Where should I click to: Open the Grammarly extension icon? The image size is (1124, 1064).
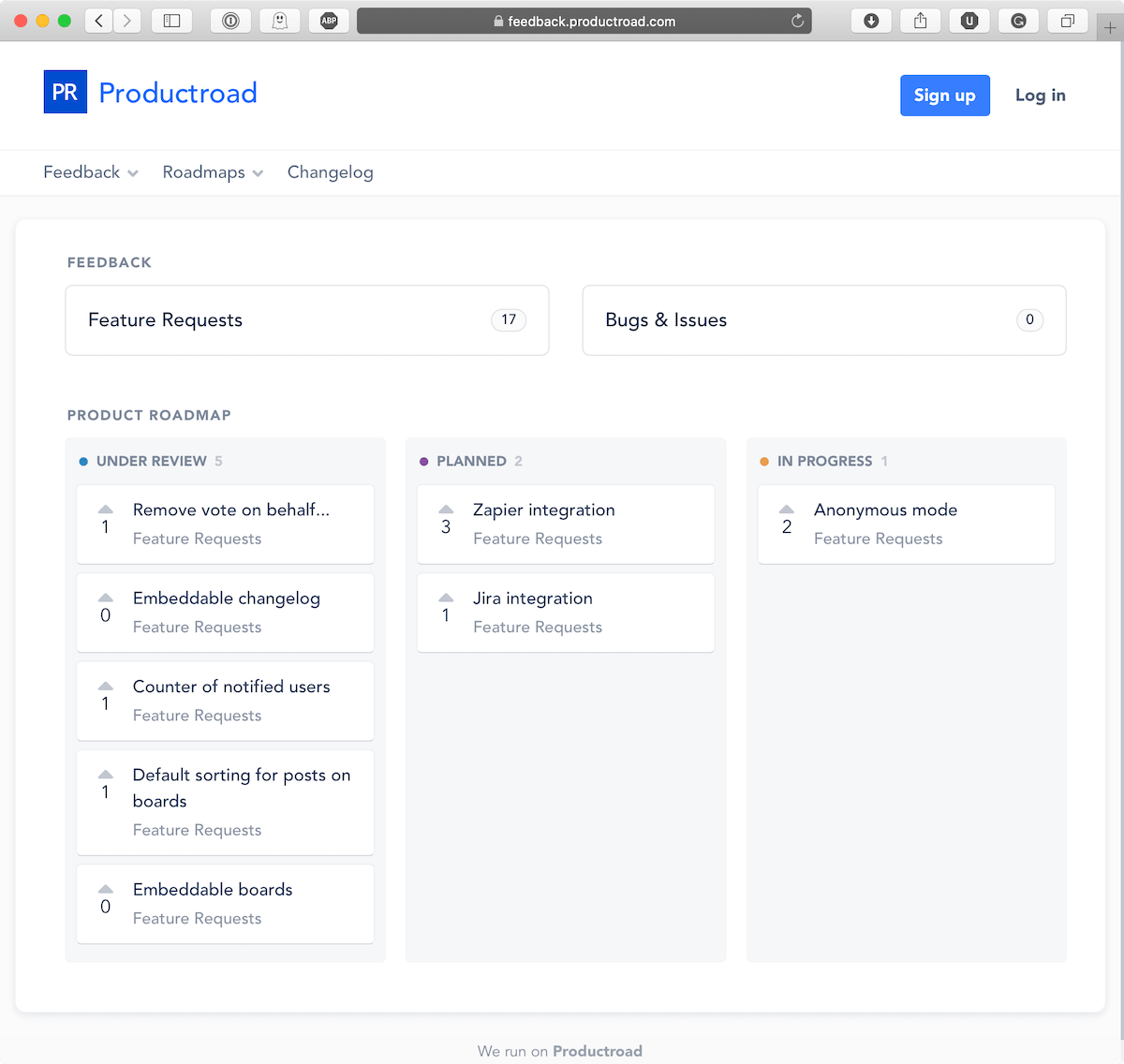(1019, 21)
